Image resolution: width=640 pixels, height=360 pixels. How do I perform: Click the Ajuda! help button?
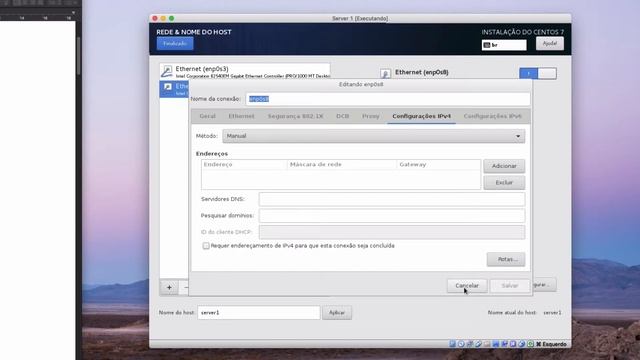click(x=550, y=44)
